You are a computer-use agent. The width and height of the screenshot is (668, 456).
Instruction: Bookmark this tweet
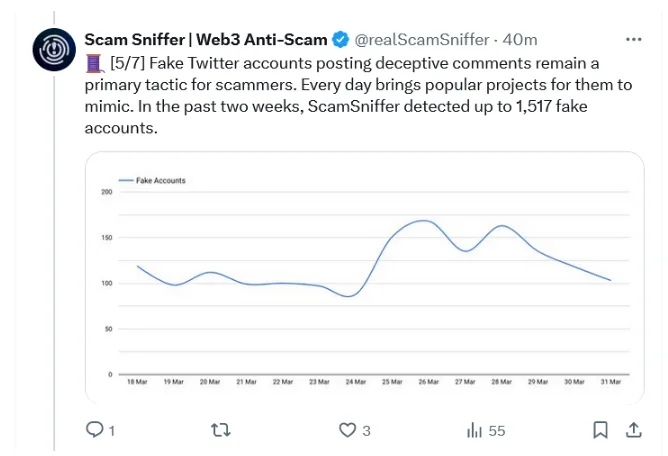[600, 430]
